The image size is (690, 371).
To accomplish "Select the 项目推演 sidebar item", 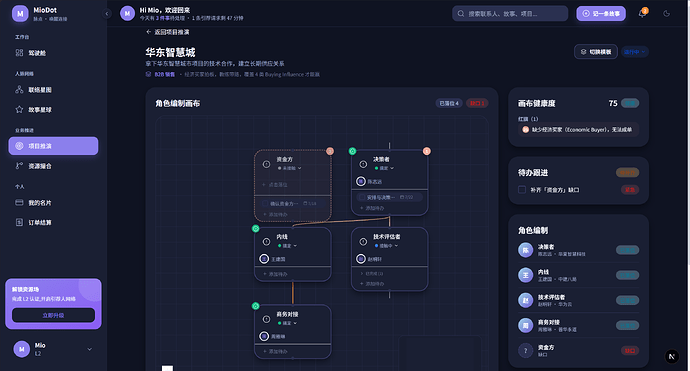I will [x=53, y=146].
